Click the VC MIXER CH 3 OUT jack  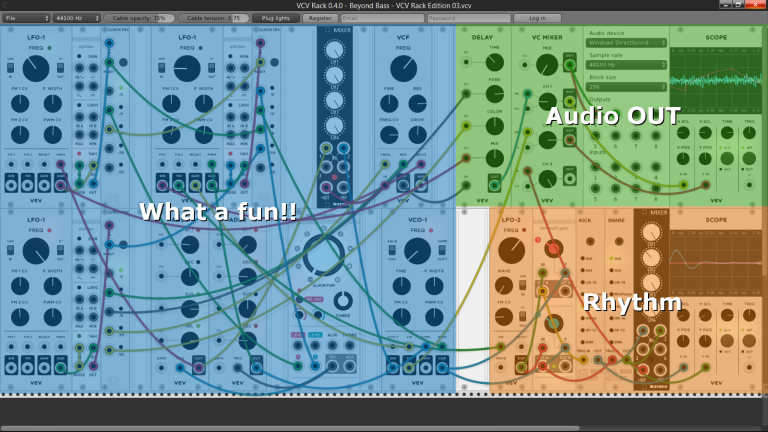pos(570,178)
